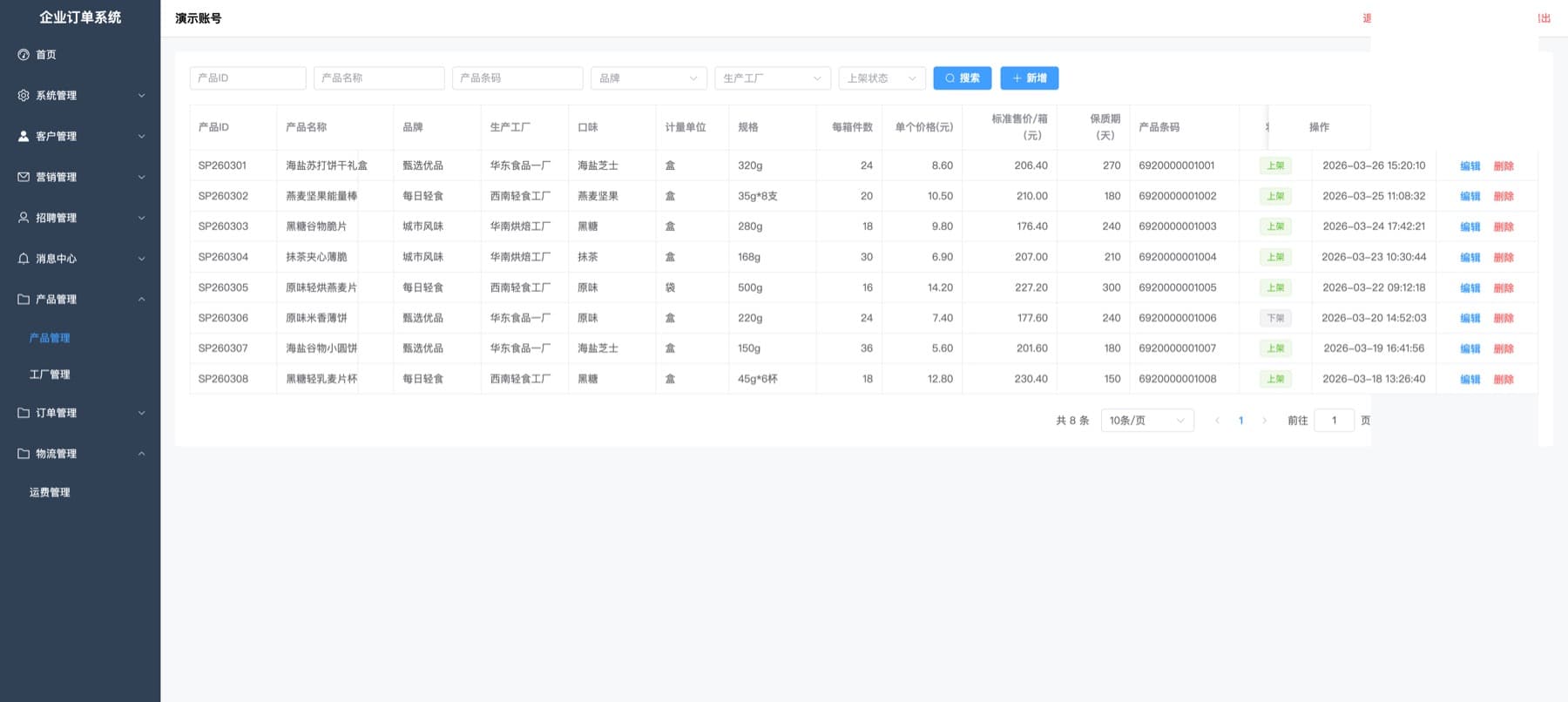This screenshot has width=1568, height=702.
Task: Expand the 招聘管理 menu chevron
Action: (x=141, y=218)
